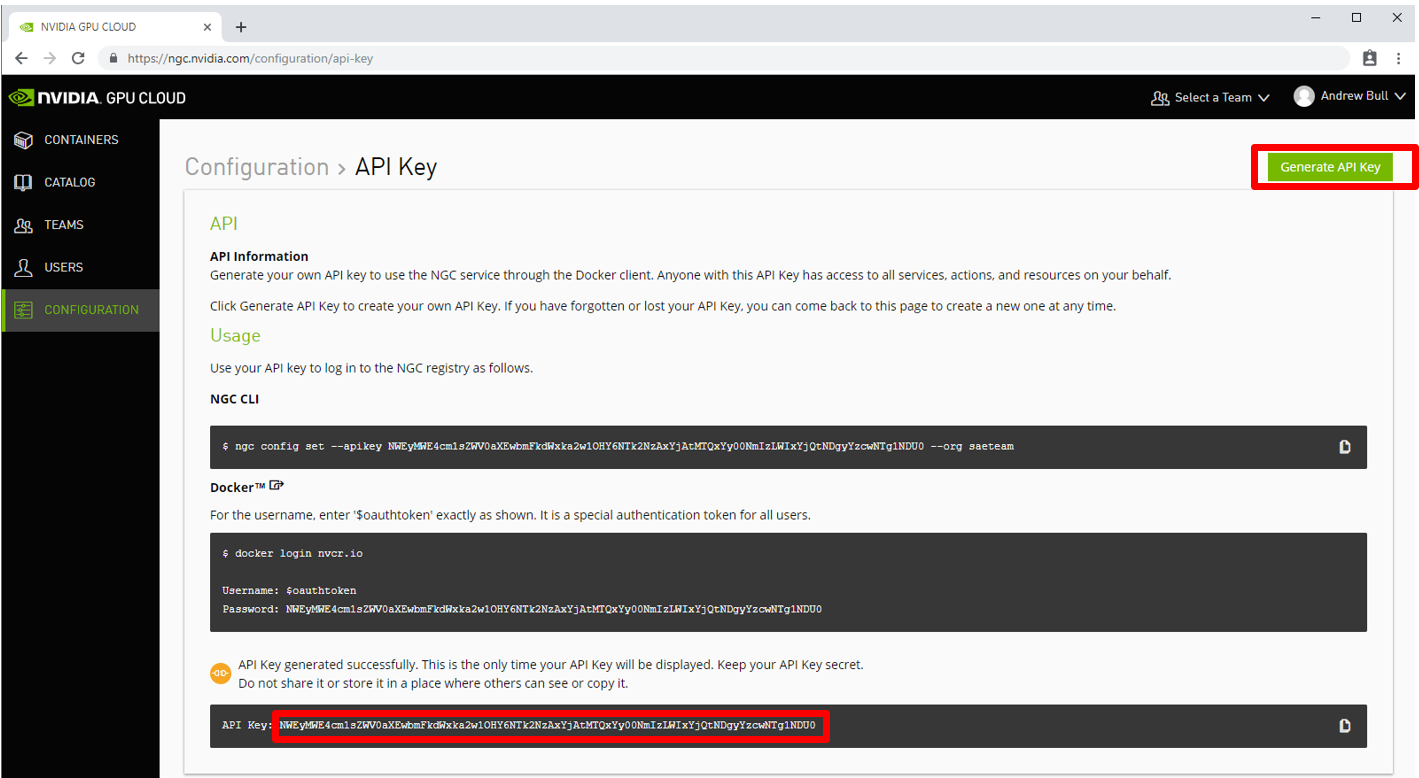Open the Containers section in sidebar
Image resolution: width=1419 pixels, height=778 pixels.
click(x=80, y=140)
